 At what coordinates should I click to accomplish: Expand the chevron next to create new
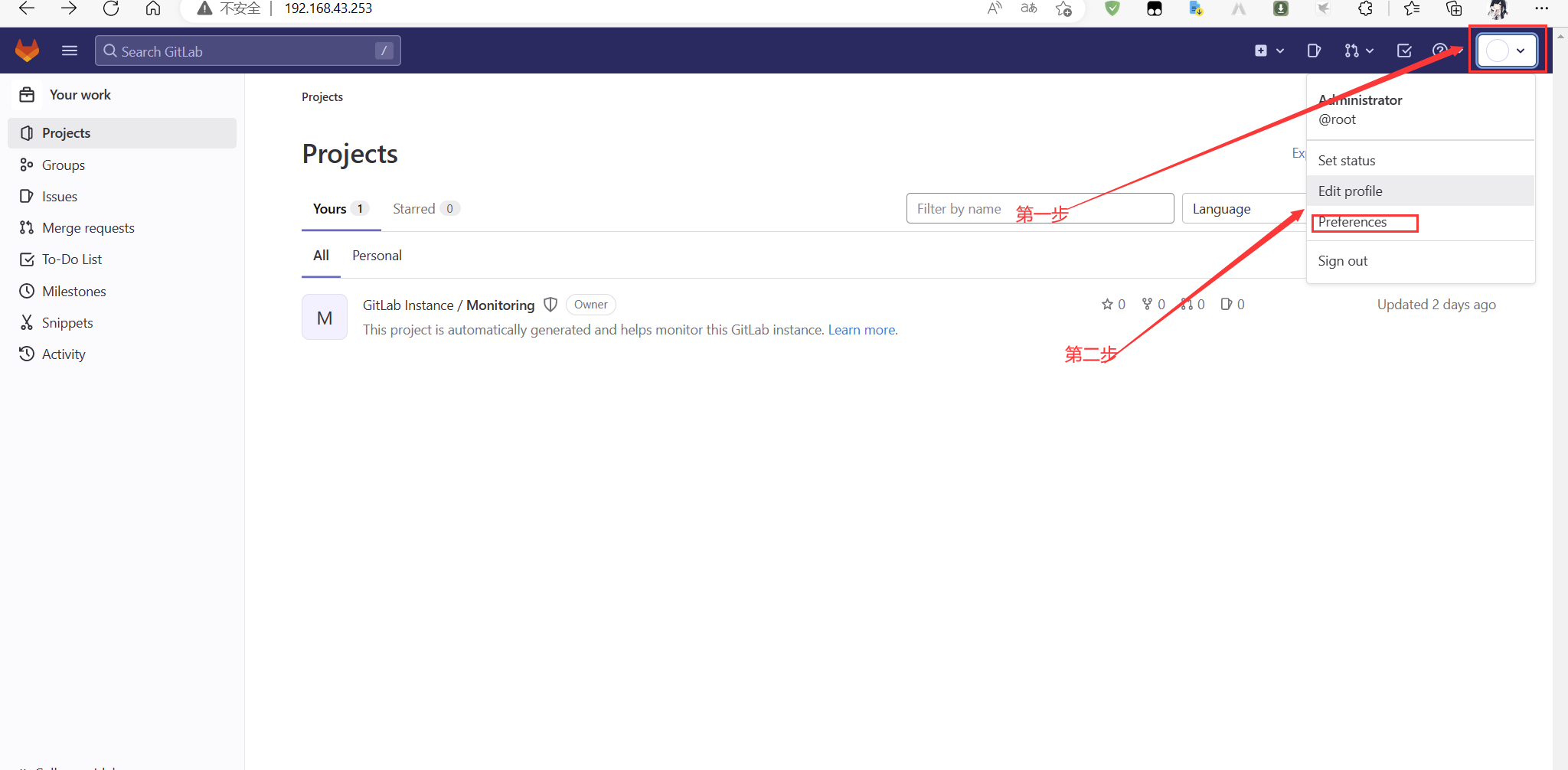coord(1279,50)
